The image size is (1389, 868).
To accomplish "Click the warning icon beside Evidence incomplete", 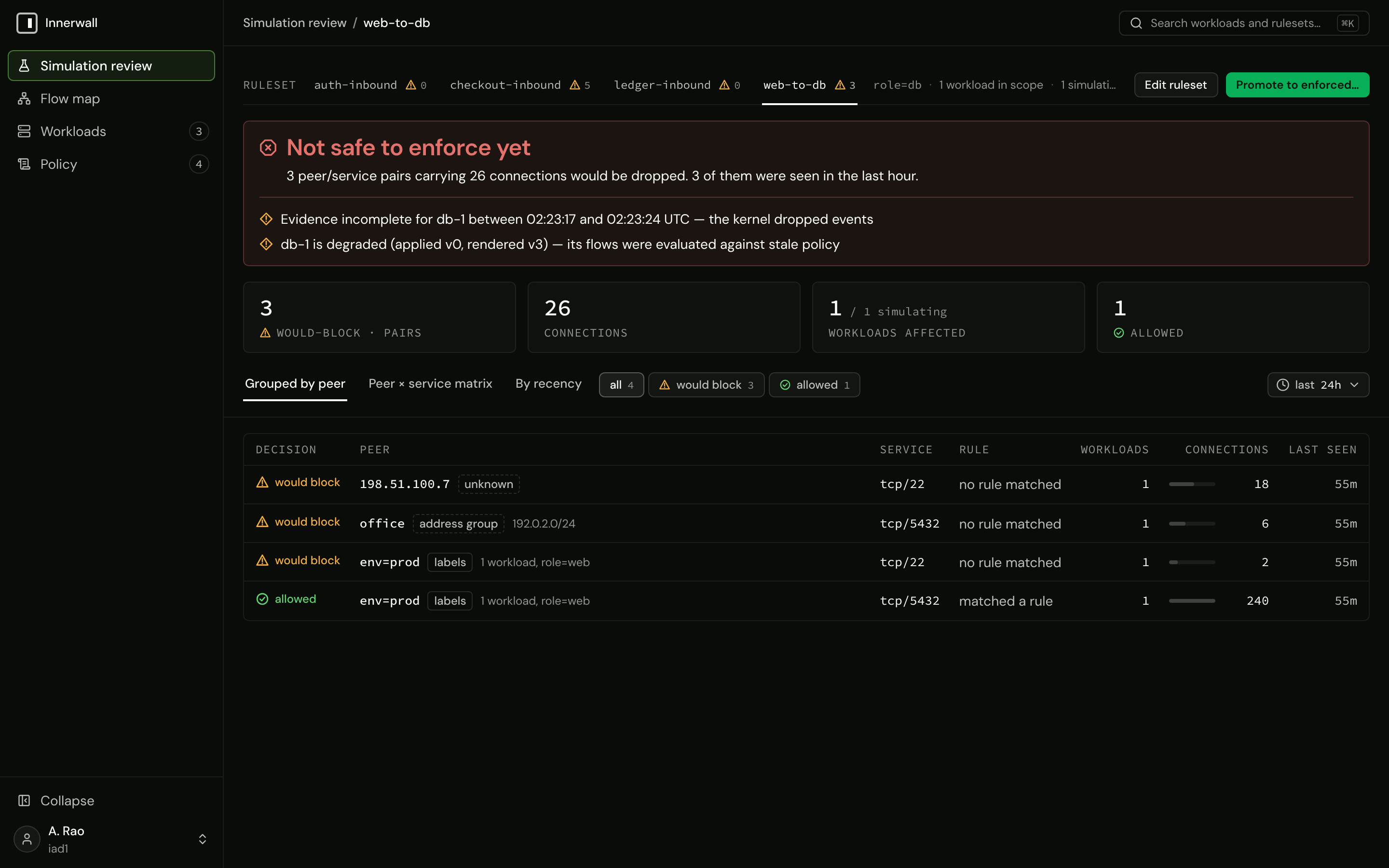I will click(266, 219).
